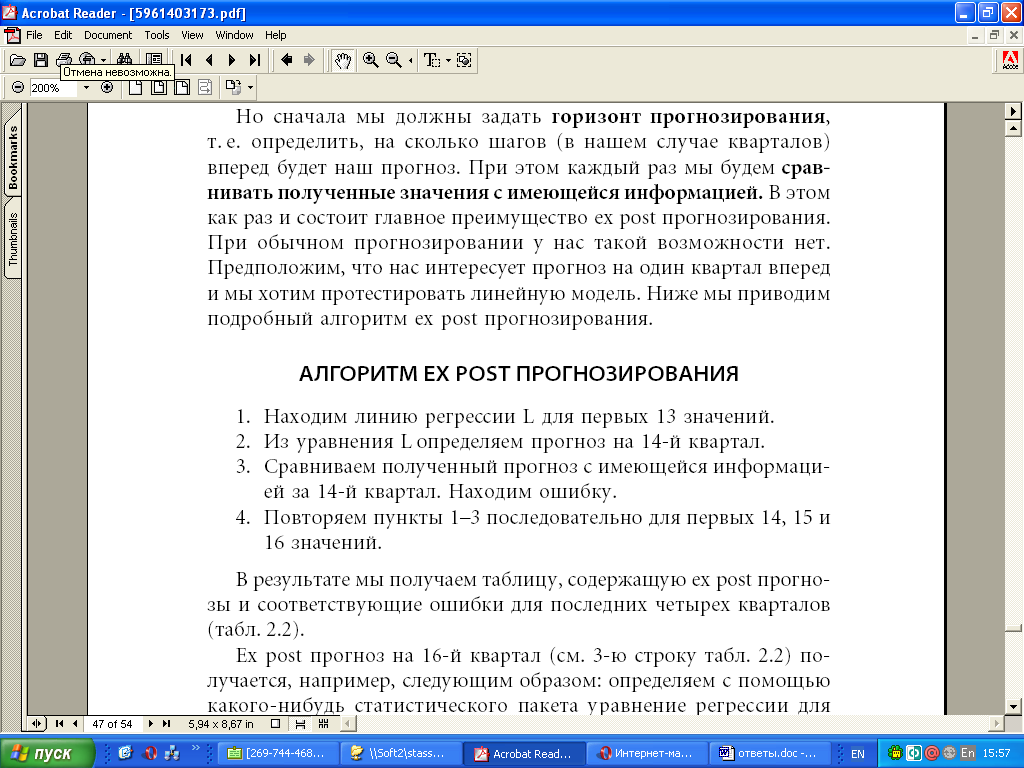
Task: Launch Opera from the Quick Launch bar
Action: coord(150,753)
